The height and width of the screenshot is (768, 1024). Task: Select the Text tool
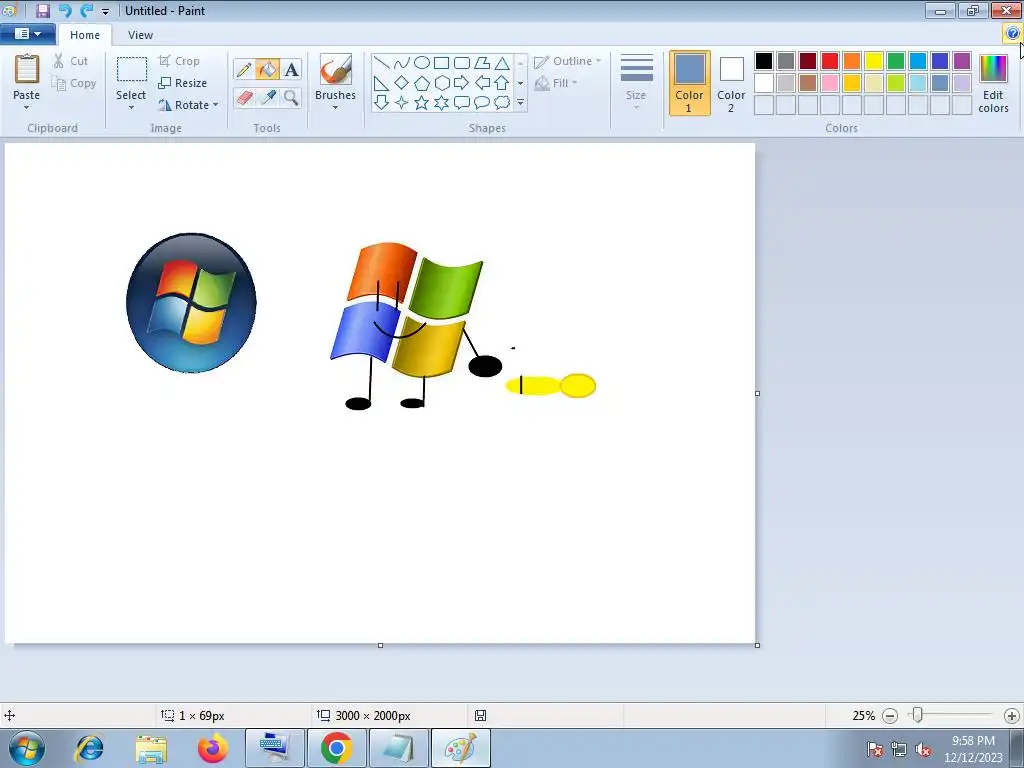pos(291,70)
